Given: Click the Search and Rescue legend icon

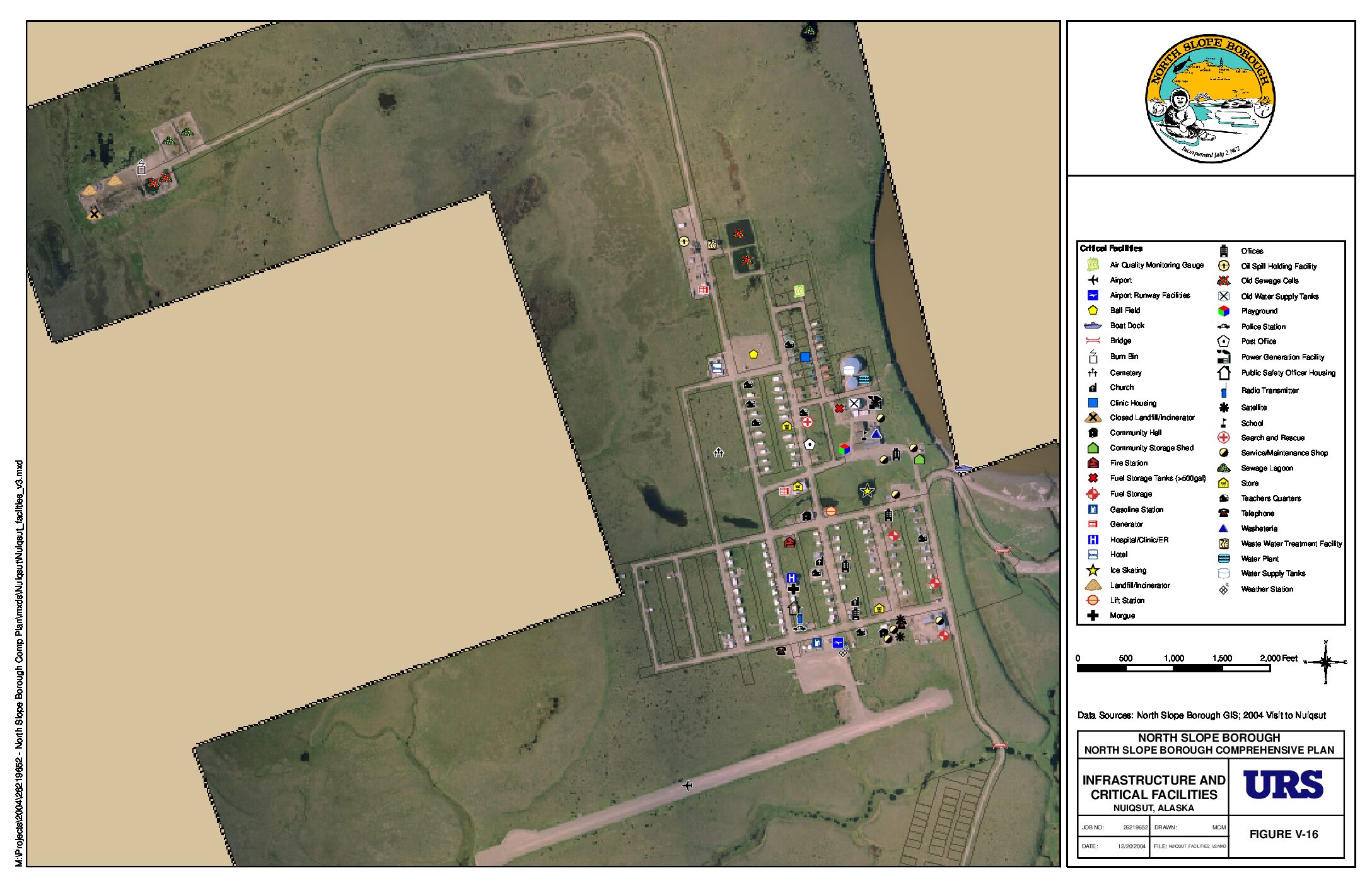Looking at the screenshot, I should (1223, 438).
